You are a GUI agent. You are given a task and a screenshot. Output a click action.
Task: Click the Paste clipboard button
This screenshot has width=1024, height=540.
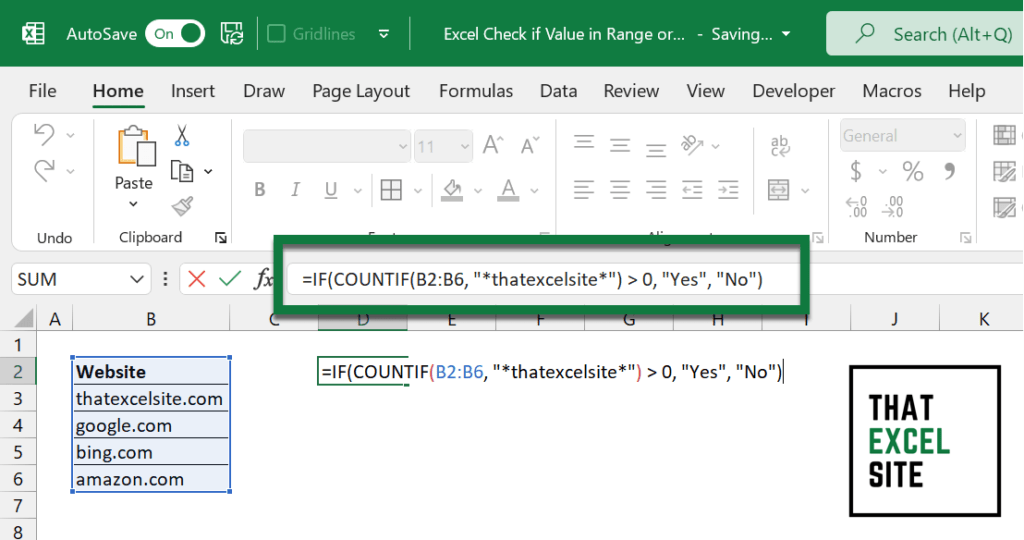tap(136, 146)
